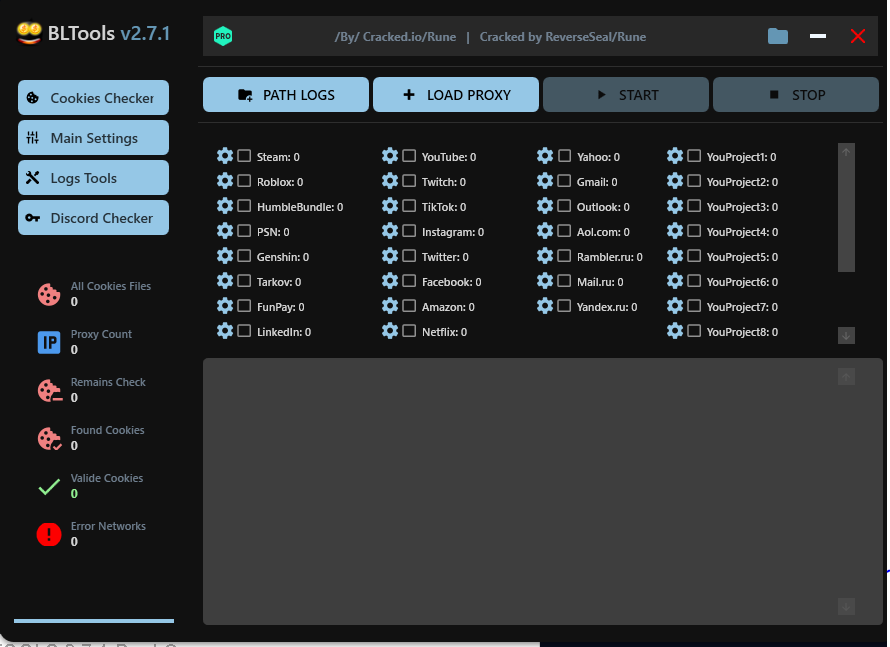The width and height of the screenshot is (890, 647).
Task: Open Gmail's gear configuration icon
Action: 545,181
